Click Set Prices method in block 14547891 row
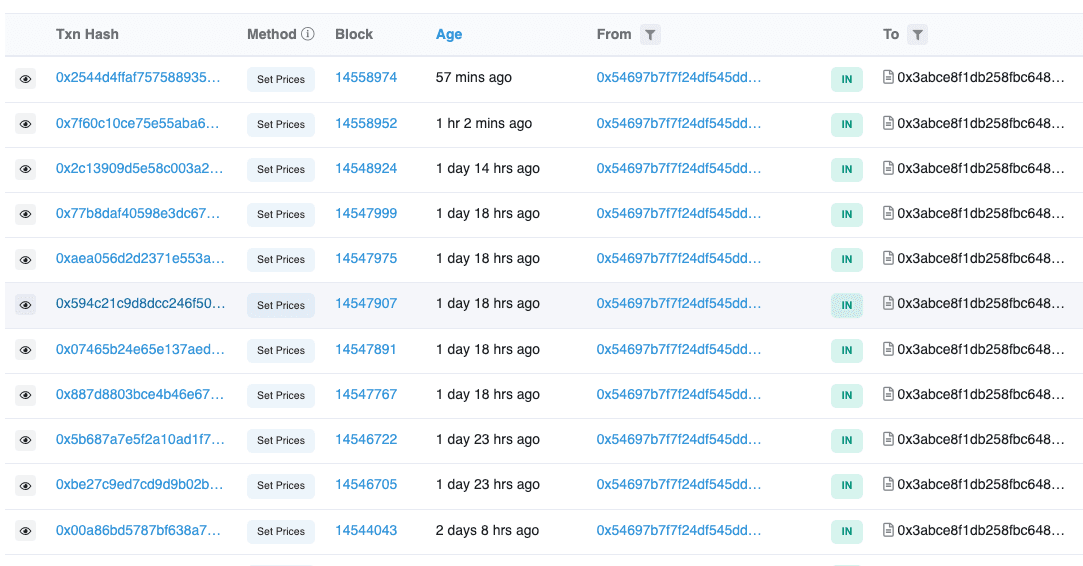 pos(281,350)
